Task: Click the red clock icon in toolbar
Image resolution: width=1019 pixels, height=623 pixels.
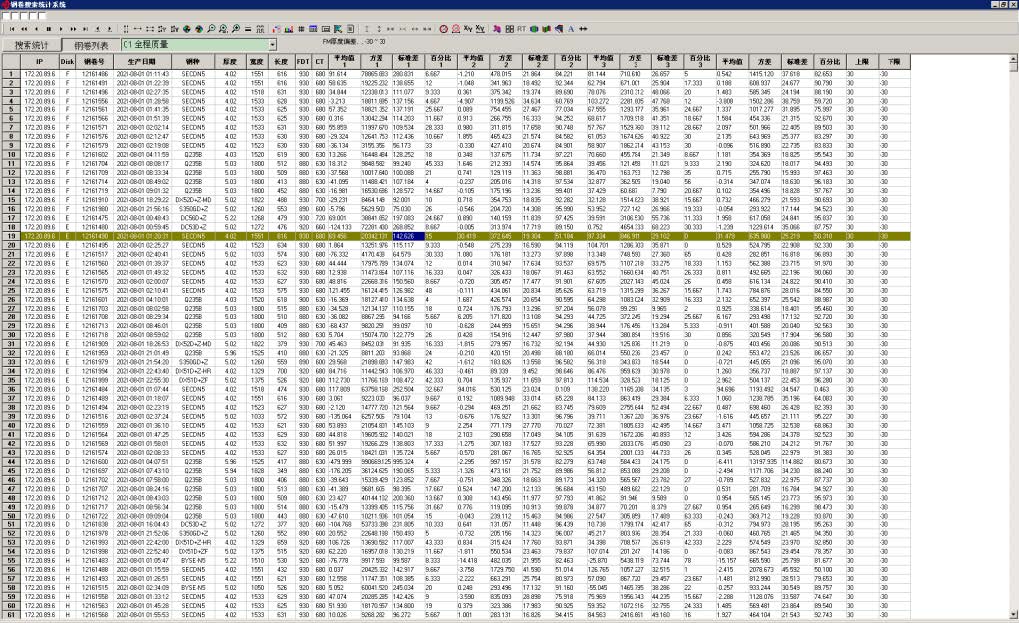Action: pos(443,29)
